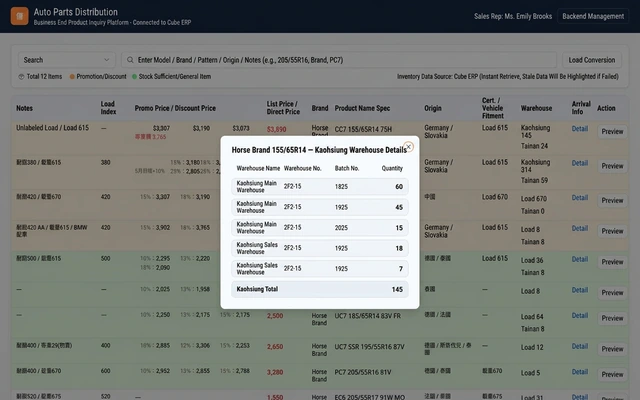Image resolution: width=640 pixels, height=400 pixels.
Task: Select batch 2025 row with quantity 15
Action: pyautogui.click(x=320, y=228)
